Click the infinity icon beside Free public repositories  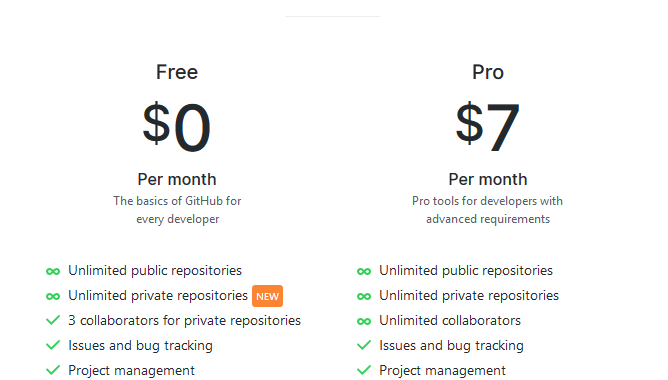[x=53, y=271]
